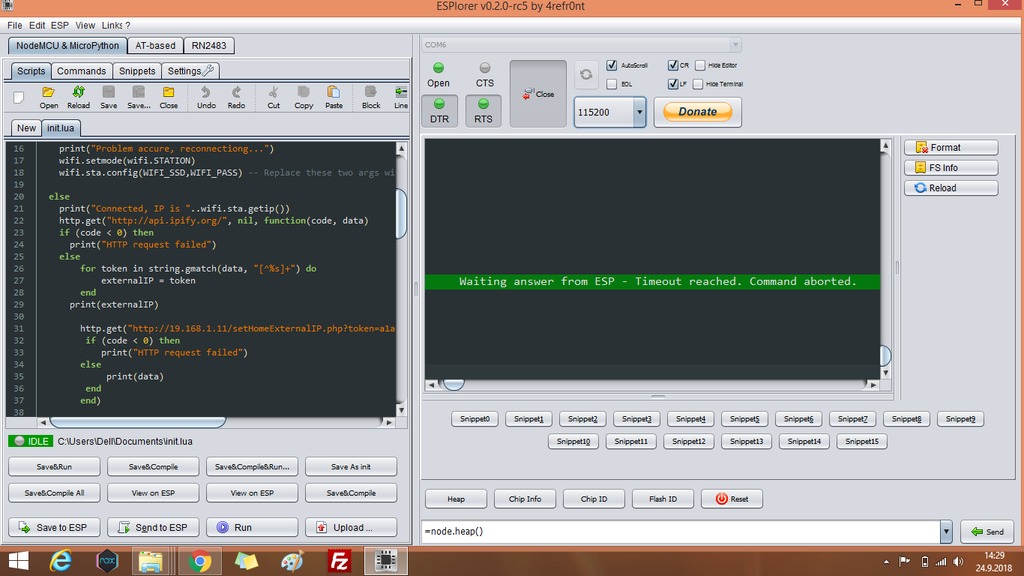This screenshot has height=576, width=1024.
Task: Disable the AutoScroll checkbox
Action: pyautogui.click(x=612, y=65)
